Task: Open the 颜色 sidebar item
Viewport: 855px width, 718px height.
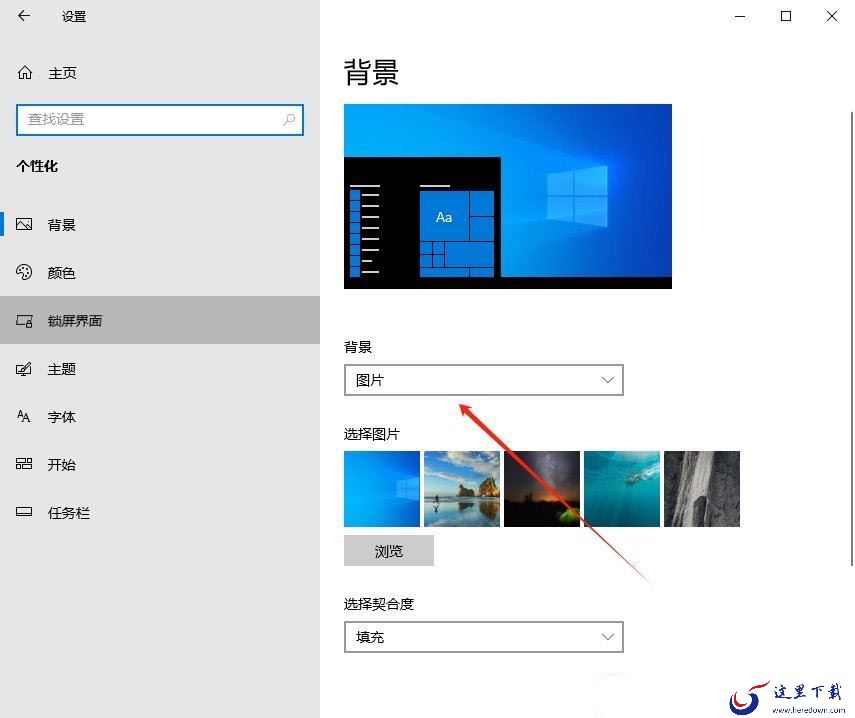Action: coord(160,272)
